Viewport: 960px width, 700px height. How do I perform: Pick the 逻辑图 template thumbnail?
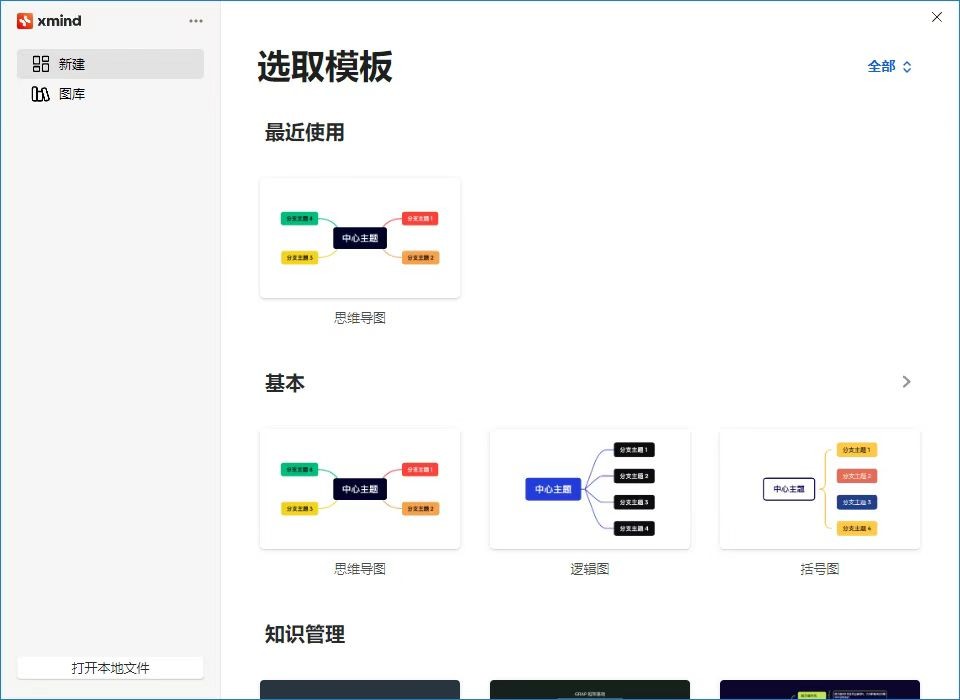590,489
